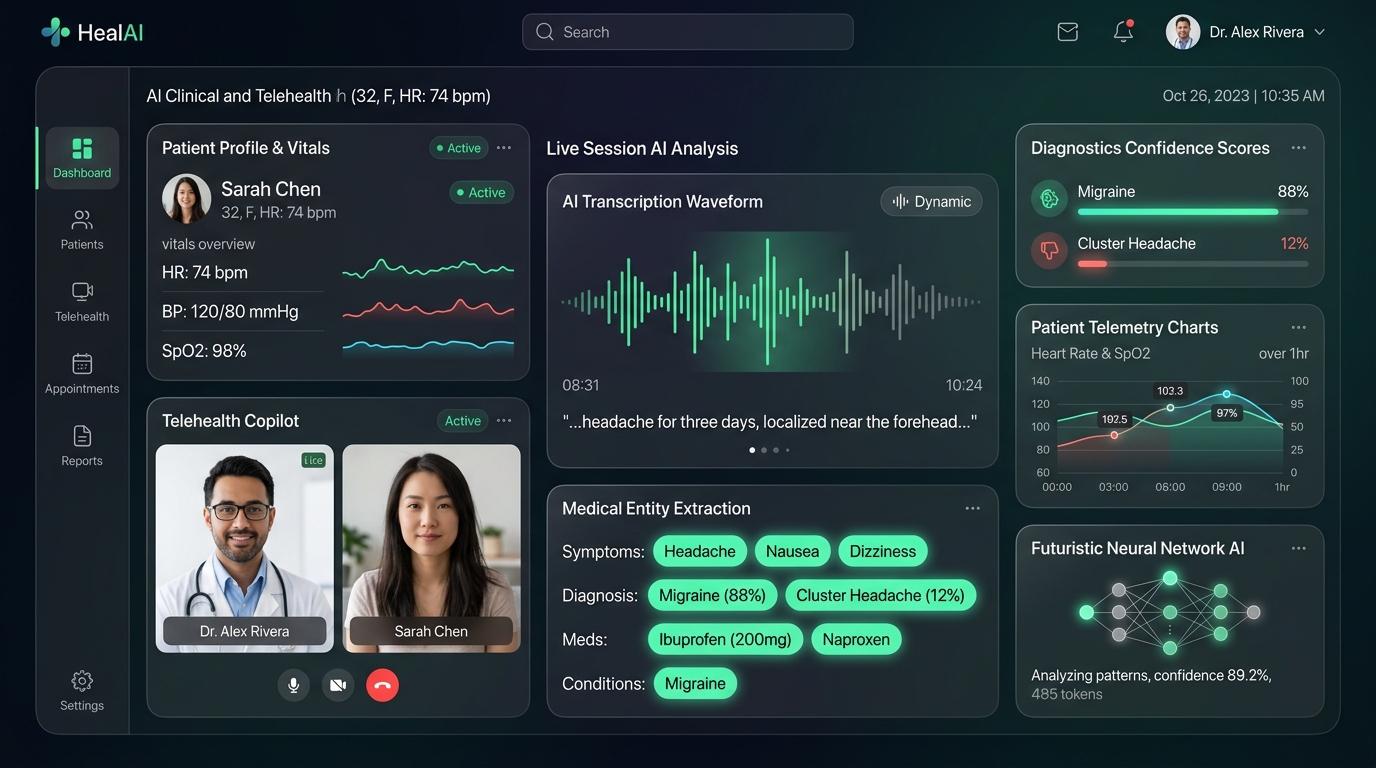Open Patient Profile & Vitals options menu
This screenshot has width=1376, height=768.
point(504,148)
